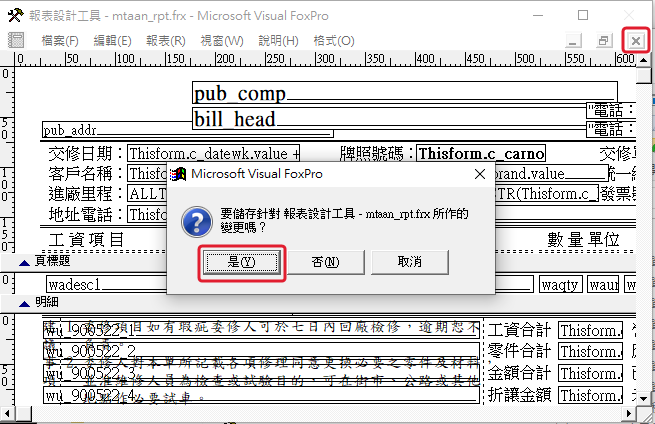This screenshot has width=655, height=424.
Task: Select the wu_900522_4 field
Action: pyautogui.click(x=261, y=395)
